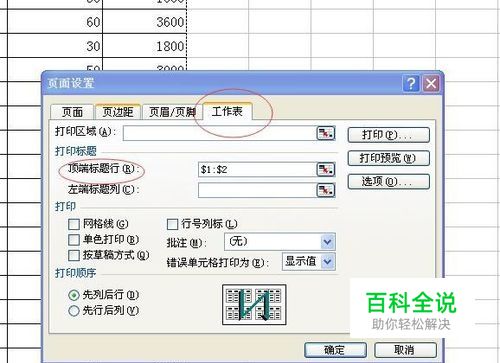Select the 先行后列 radio button

tap(74, 311)
